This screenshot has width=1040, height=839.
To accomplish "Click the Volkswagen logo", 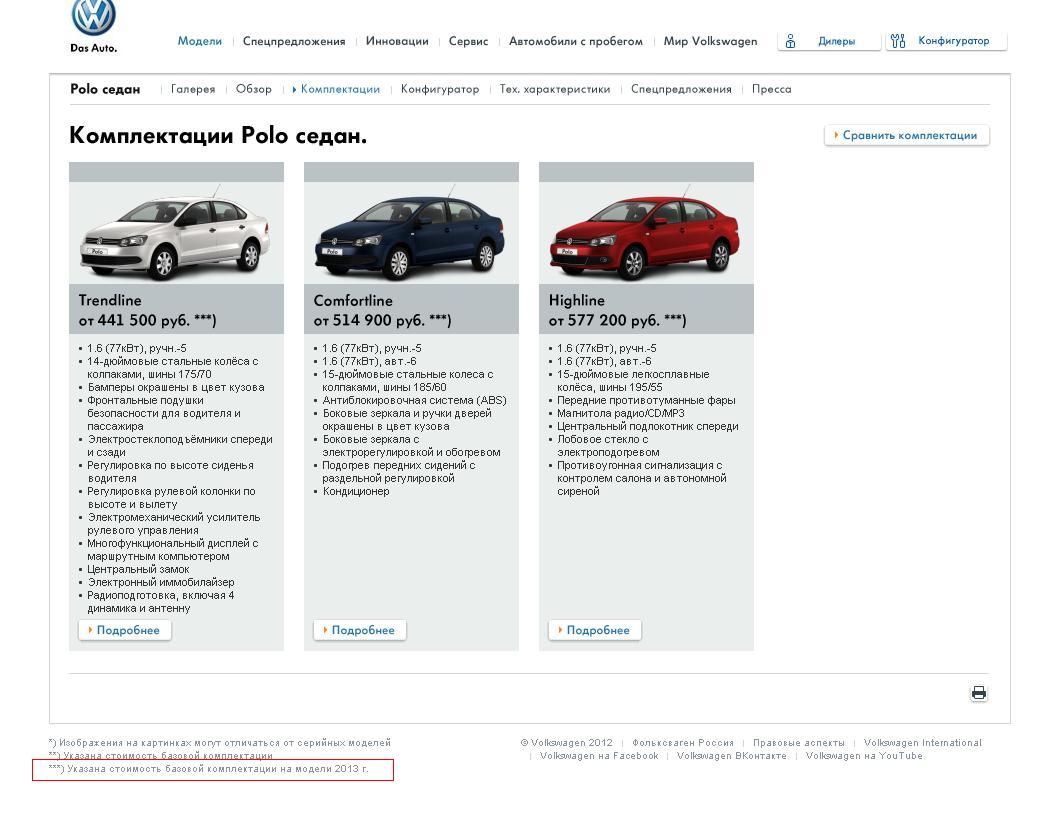I will 94,18.
